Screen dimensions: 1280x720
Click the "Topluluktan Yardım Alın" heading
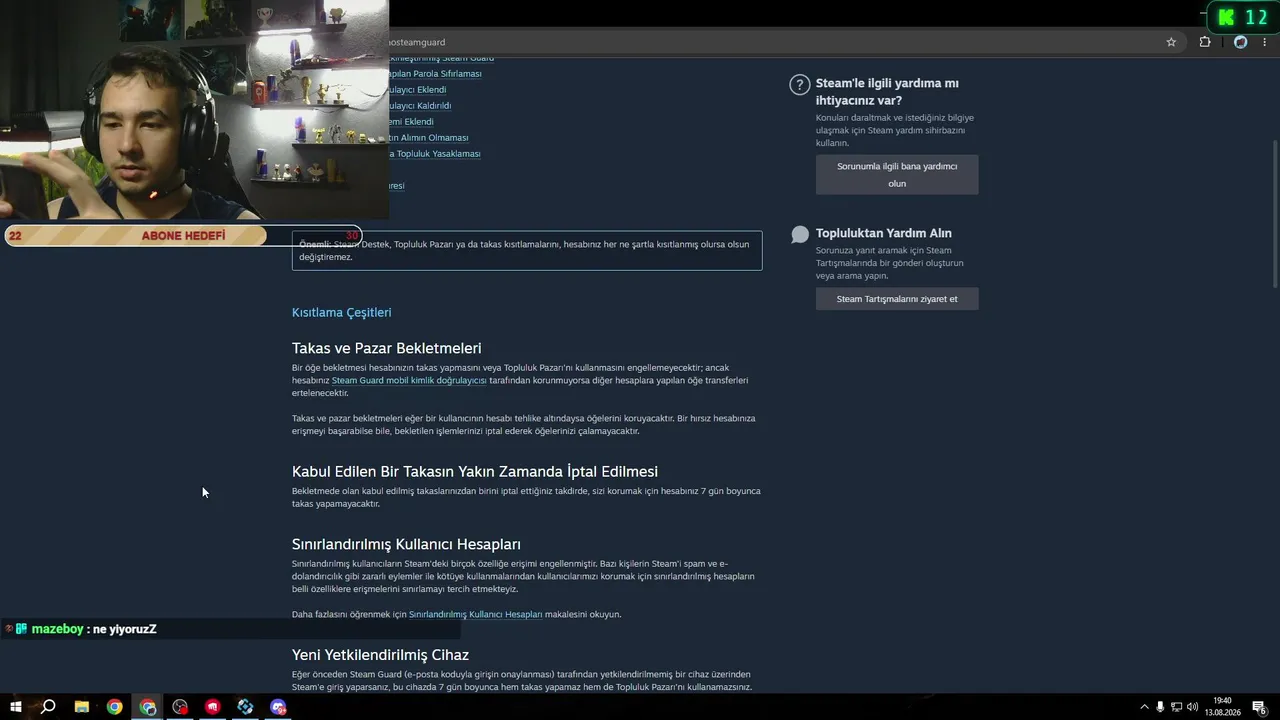(x=884, y=234)
